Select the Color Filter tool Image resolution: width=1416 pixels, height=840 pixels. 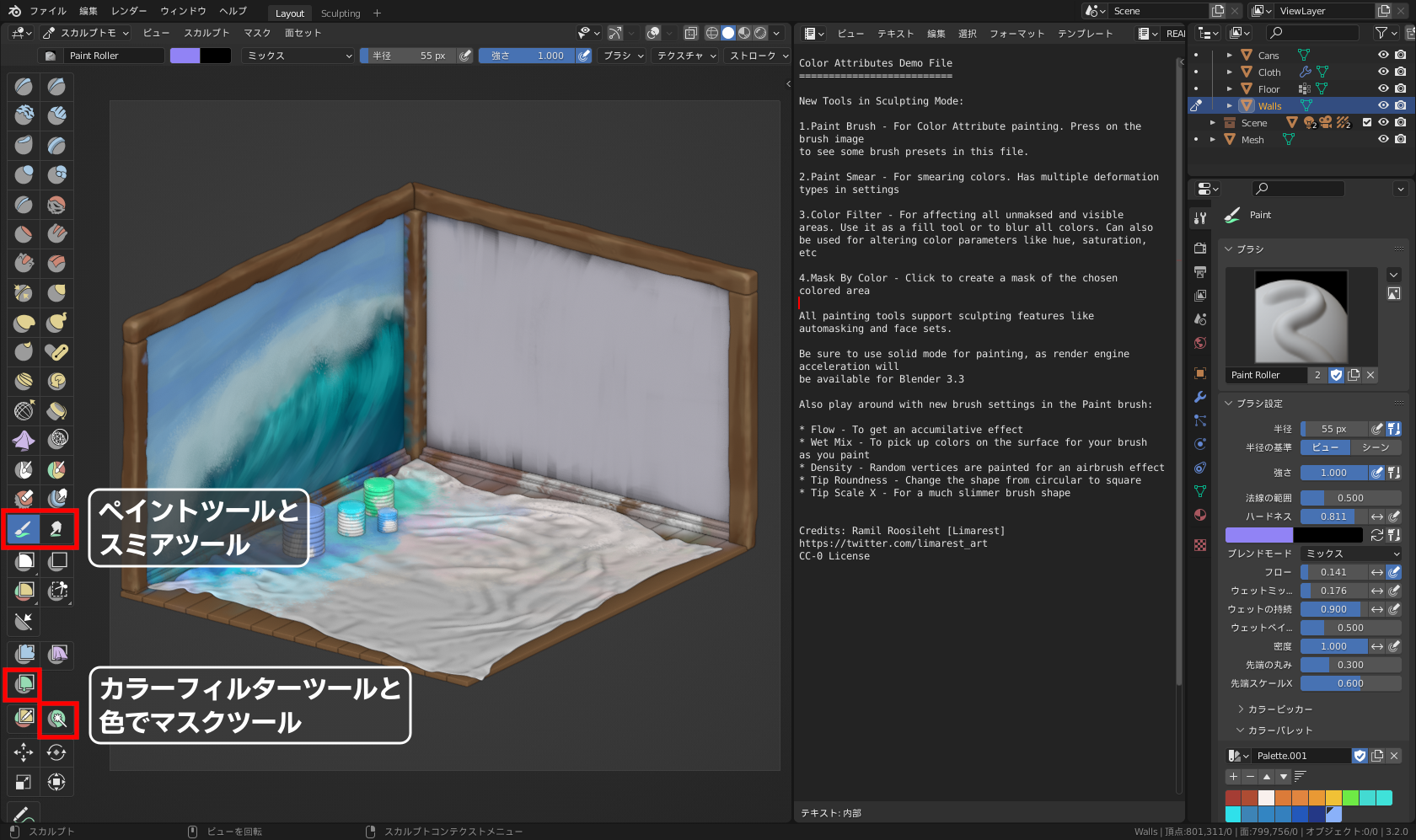(22, 686)
